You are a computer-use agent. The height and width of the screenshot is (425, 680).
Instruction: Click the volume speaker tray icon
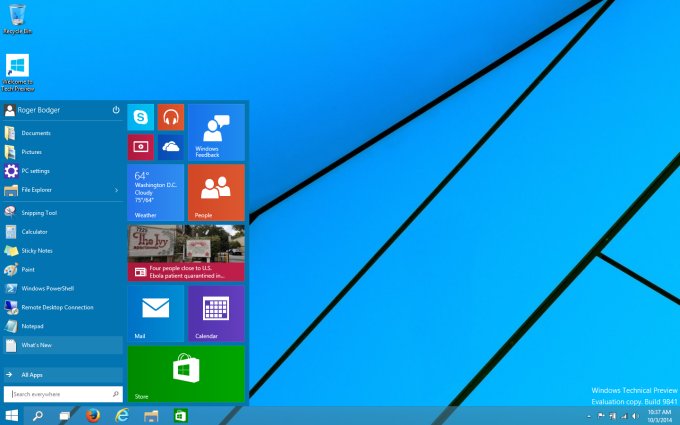[x=635, y=416]
